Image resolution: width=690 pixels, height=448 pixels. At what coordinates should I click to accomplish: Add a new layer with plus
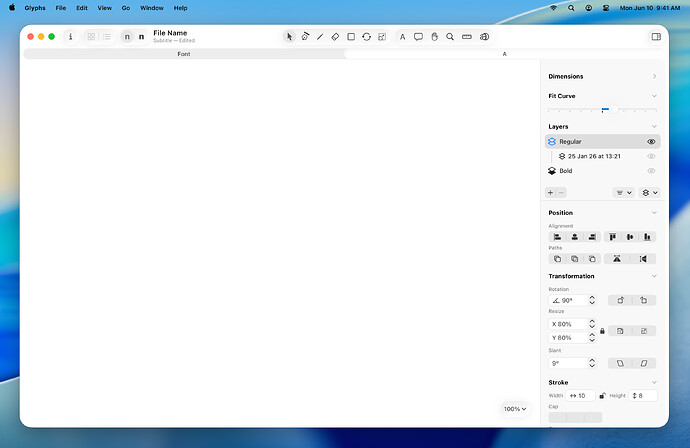550,192
